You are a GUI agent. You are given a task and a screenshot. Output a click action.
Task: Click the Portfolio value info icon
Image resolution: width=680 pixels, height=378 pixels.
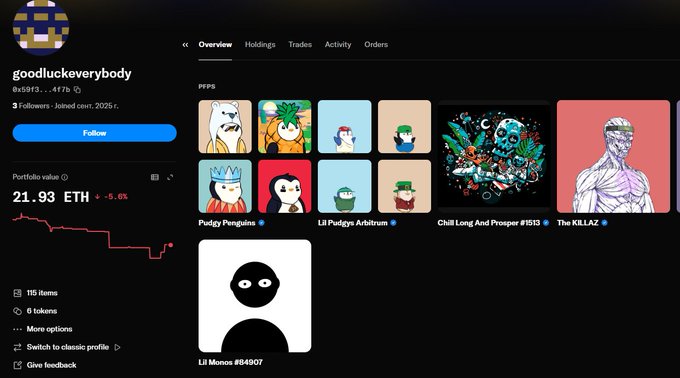(65, 177)
